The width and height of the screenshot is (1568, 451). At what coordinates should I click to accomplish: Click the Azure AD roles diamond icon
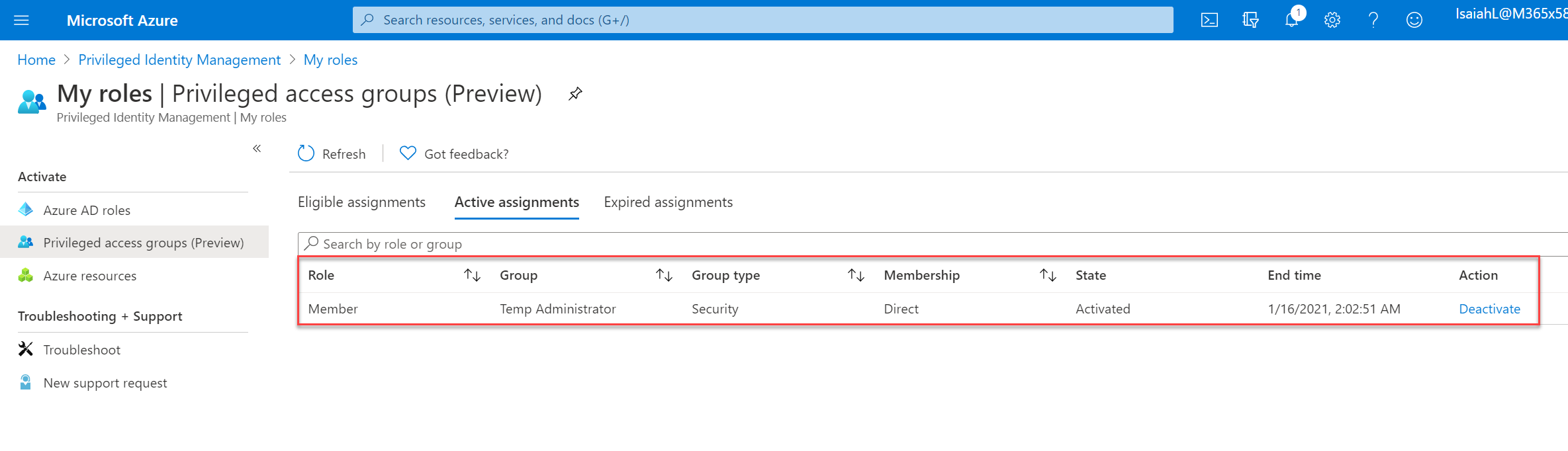pos(26,210)
